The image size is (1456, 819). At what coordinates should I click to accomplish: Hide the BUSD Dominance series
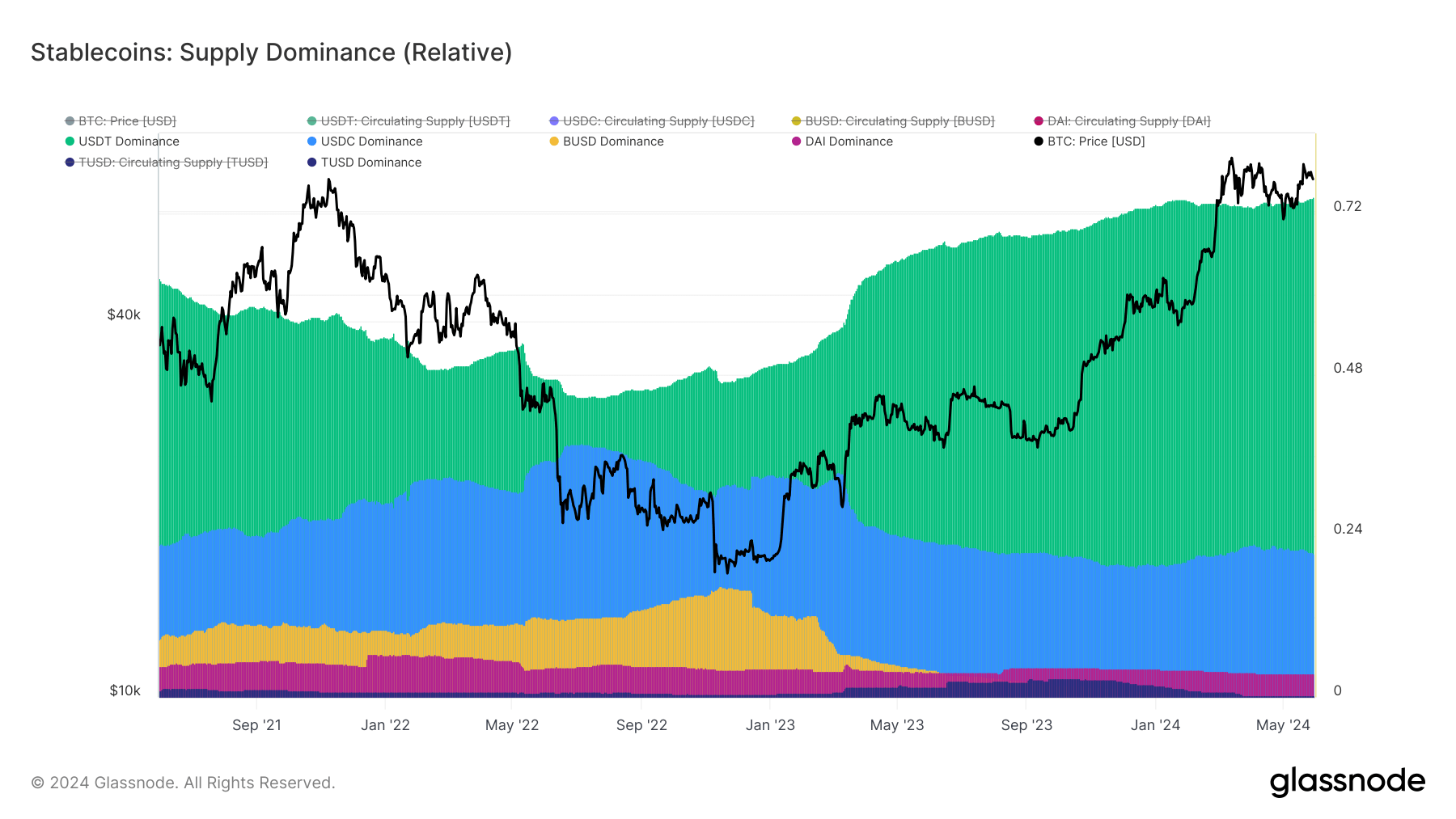tap(612, 141)
